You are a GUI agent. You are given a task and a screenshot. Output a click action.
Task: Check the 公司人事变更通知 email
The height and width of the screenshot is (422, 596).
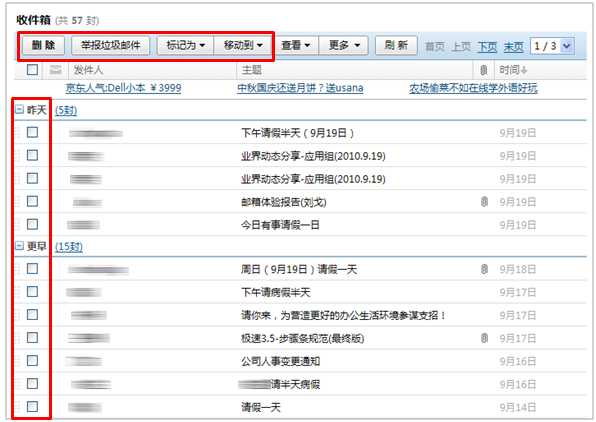click(32, 360)
